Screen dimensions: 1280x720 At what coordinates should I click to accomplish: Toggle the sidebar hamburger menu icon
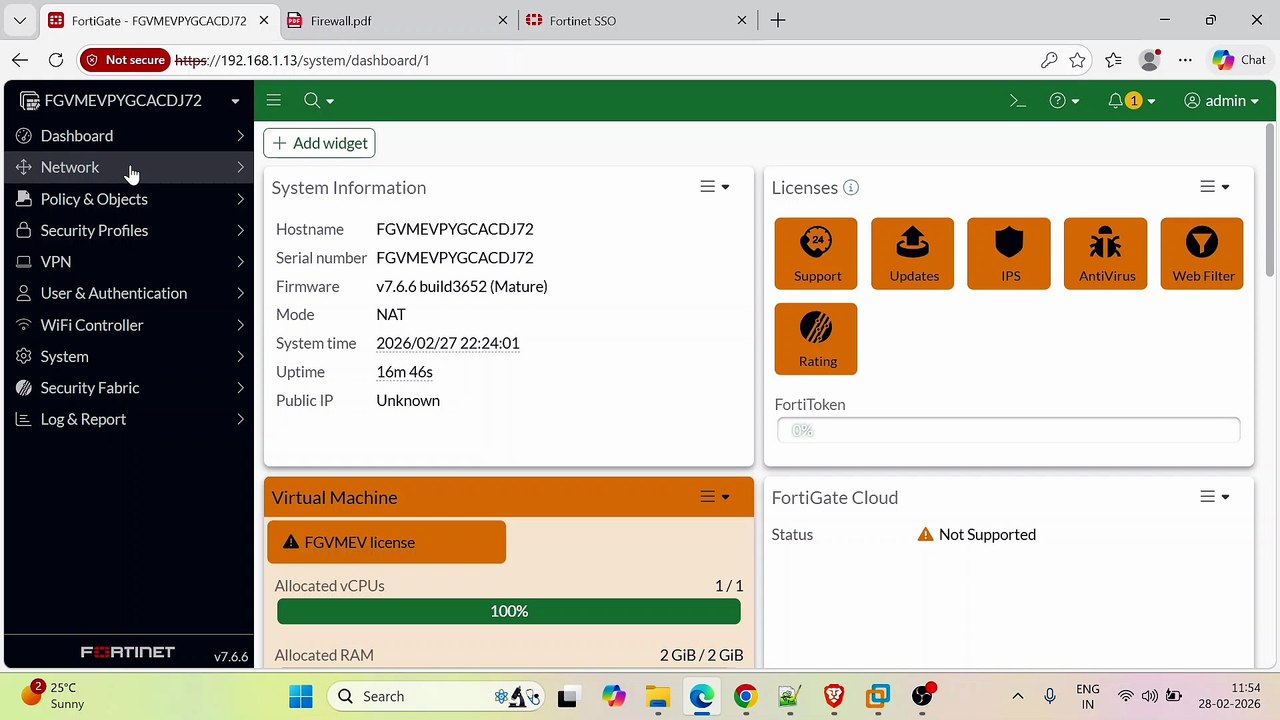tap(273, 100)
